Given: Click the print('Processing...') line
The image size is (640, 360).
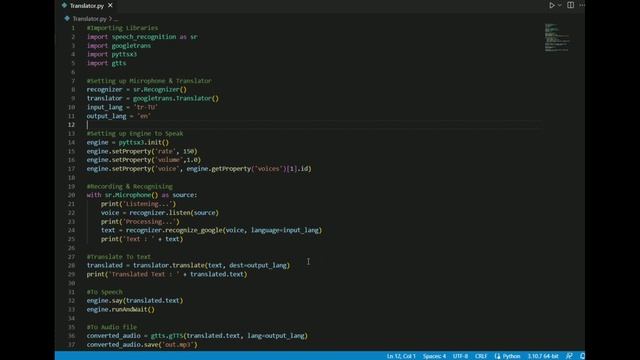Looking at the screenshot, I should 140,222.
